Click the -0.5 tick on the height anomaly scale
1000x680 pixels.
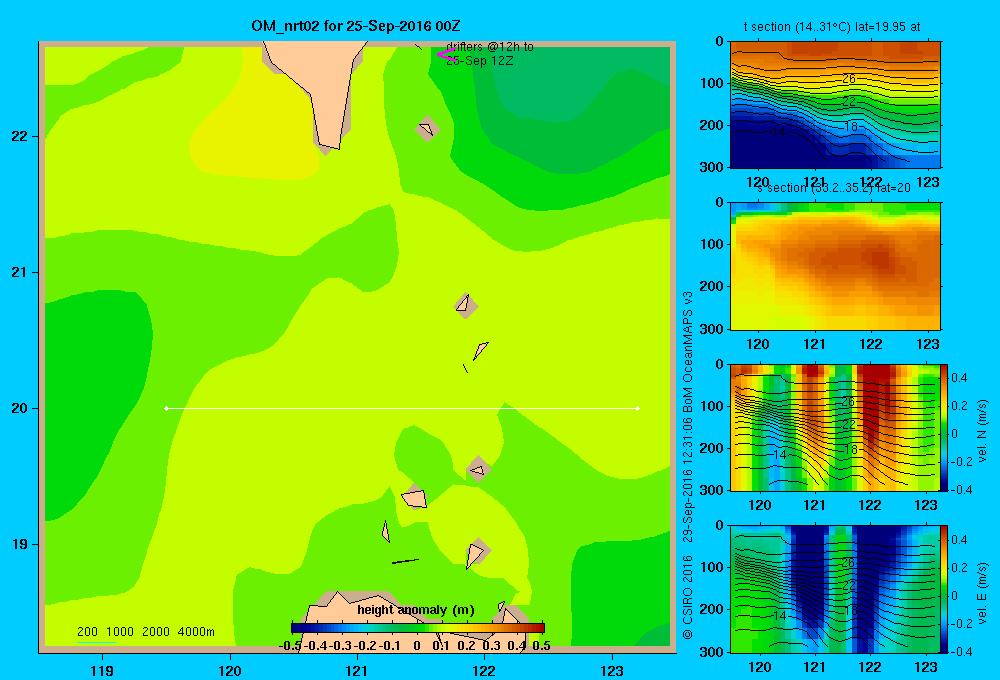[290, 646]
